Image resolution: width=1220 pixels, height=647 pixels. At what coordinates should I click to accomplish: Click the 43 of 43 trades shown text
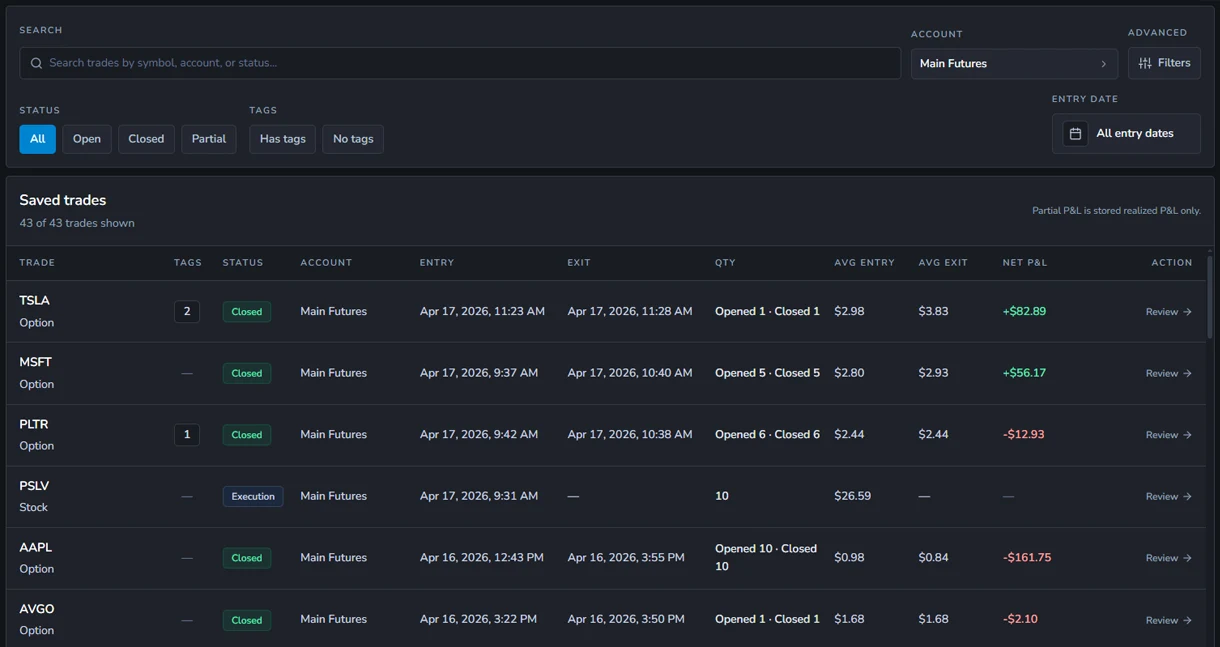pos(77,223)
